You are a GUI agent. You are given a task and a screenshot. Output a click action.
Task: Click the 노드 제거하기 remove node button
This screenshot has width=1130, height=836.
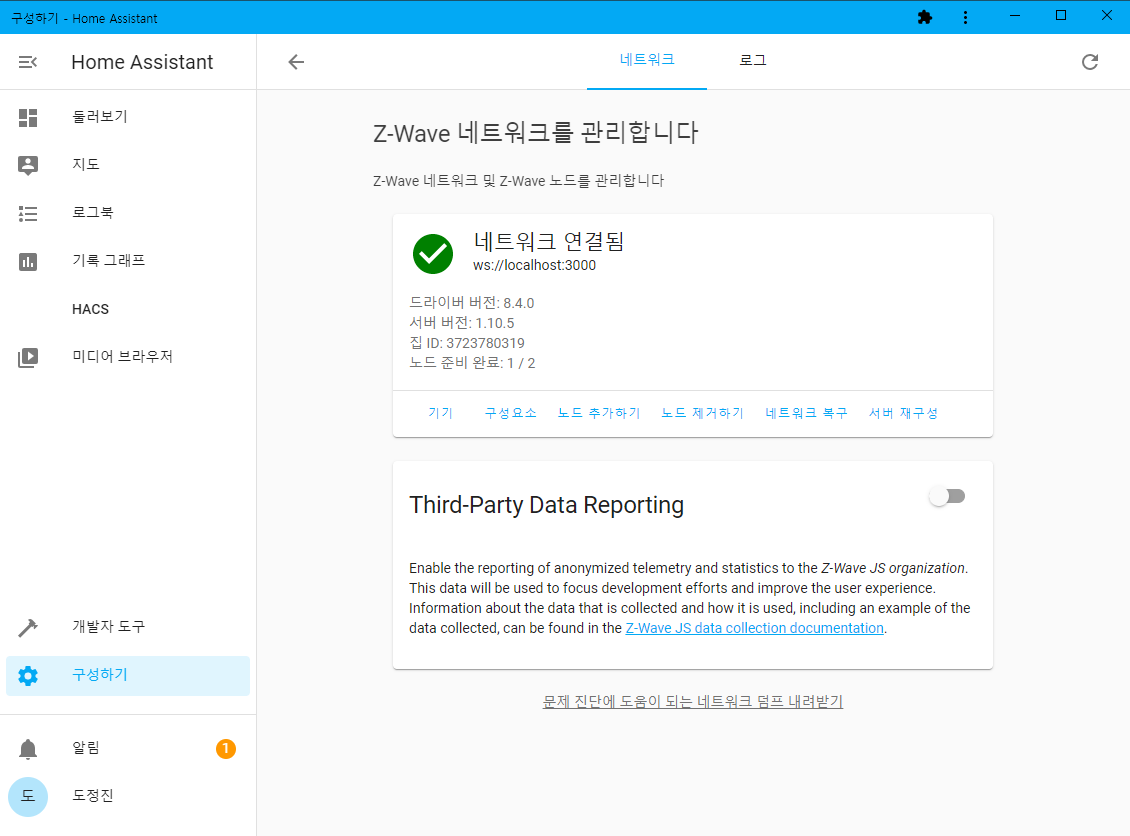coord(703,413)
